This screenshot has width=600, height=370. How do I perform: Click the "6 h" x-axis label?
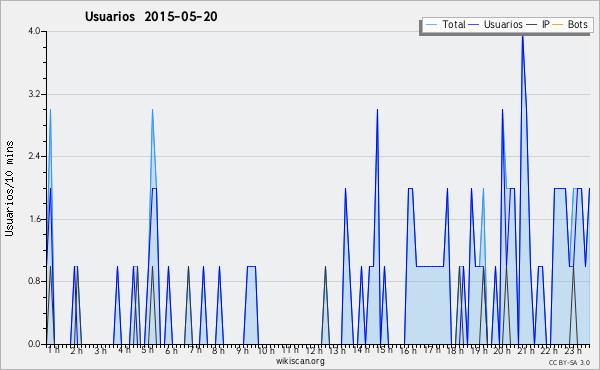[171, 350]
